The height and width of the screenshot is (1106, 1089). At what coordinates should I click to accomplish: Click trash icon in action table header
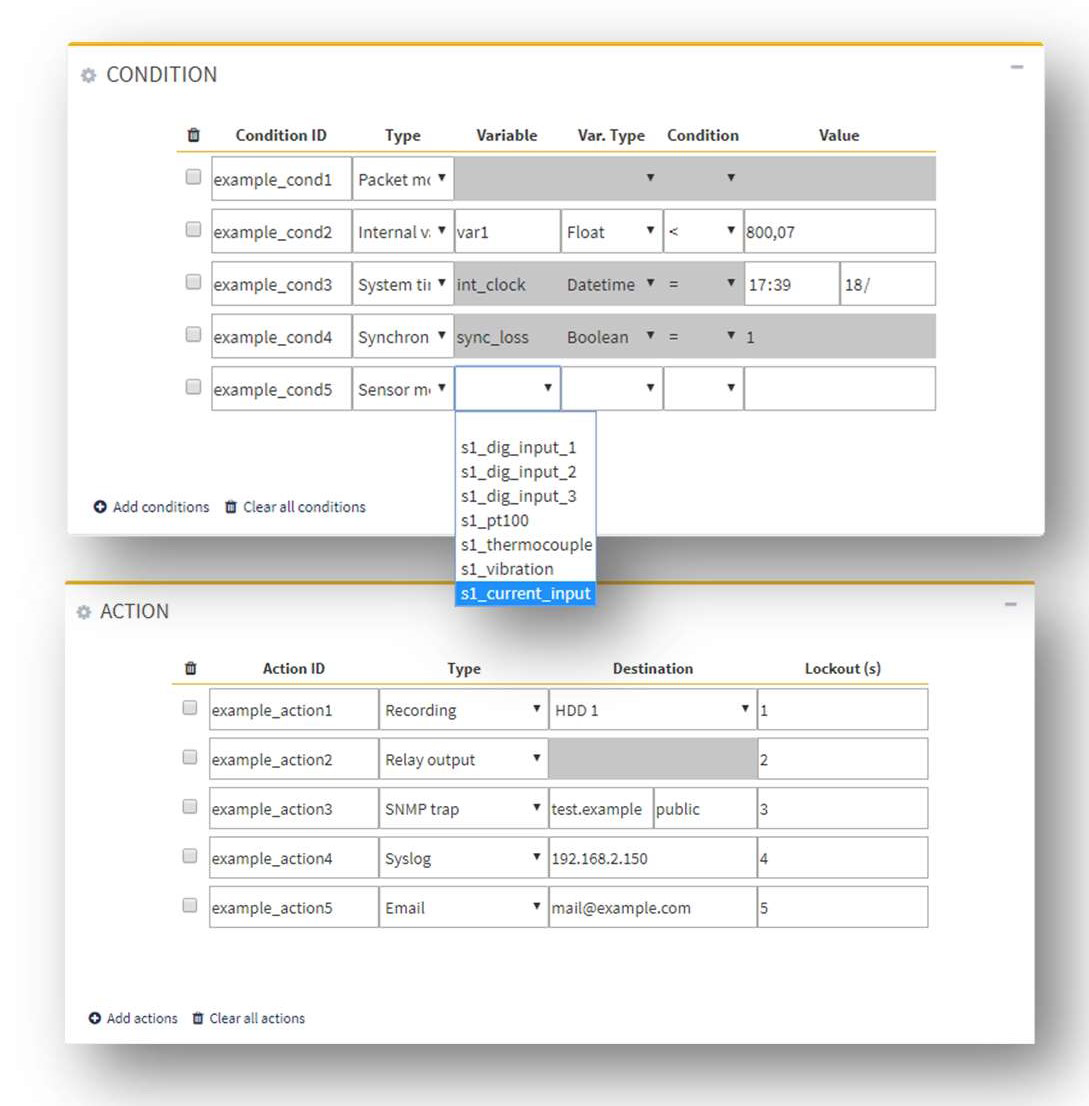(191, 669)
